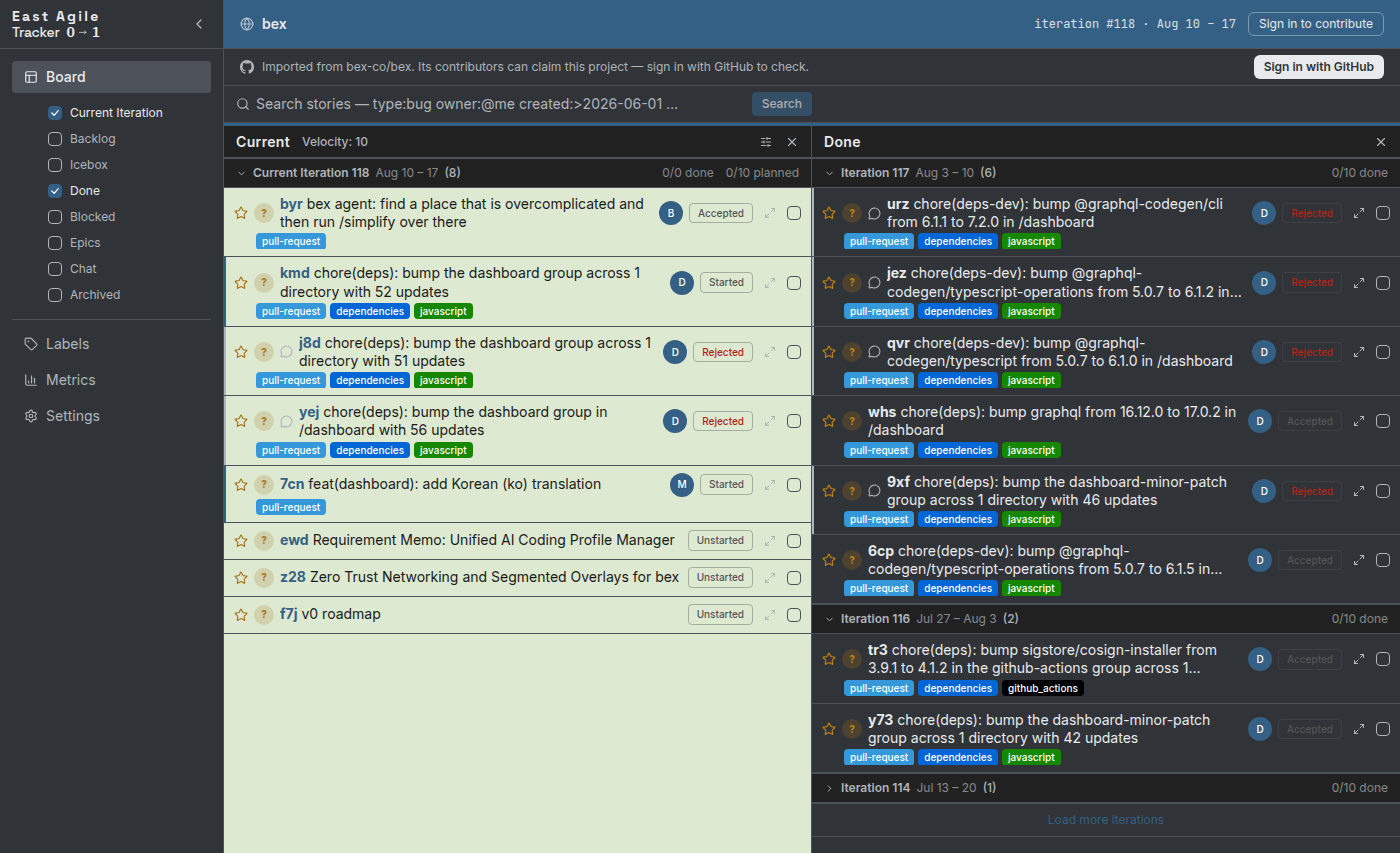Click the D owner avatar on kmd story
1400x853 pixels.
pos(682,283)
